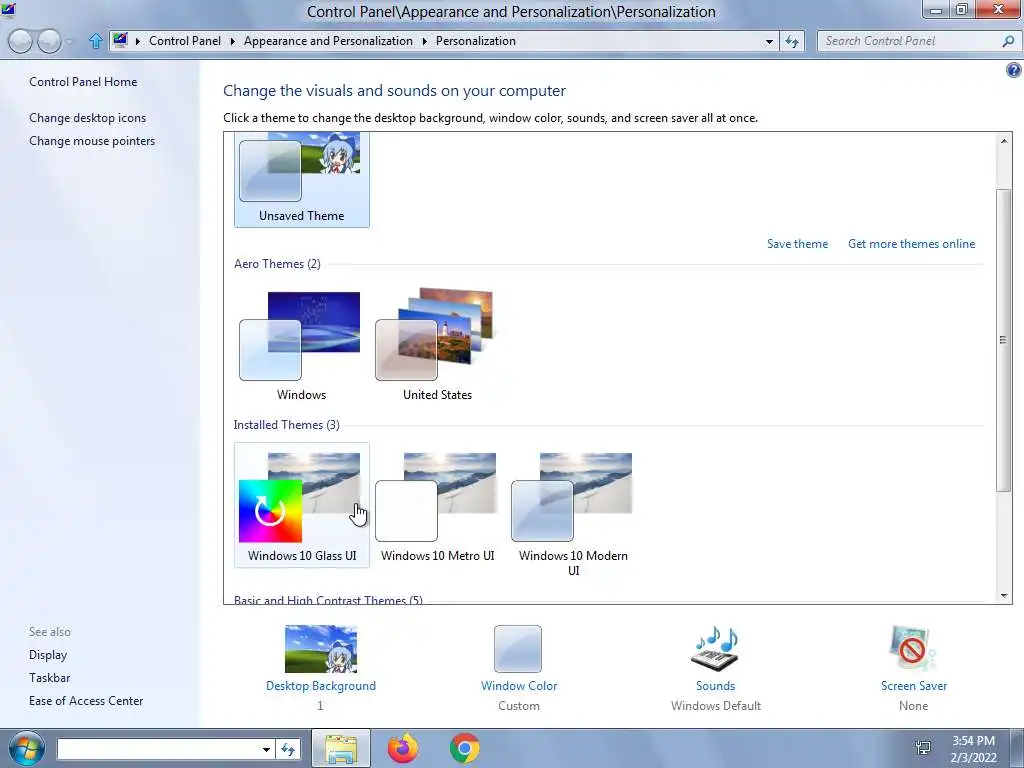Click the taskbar address refresh button
The height and width of the screenshot is (768, 1024).
pyautogui.click(x=288, y=749)
